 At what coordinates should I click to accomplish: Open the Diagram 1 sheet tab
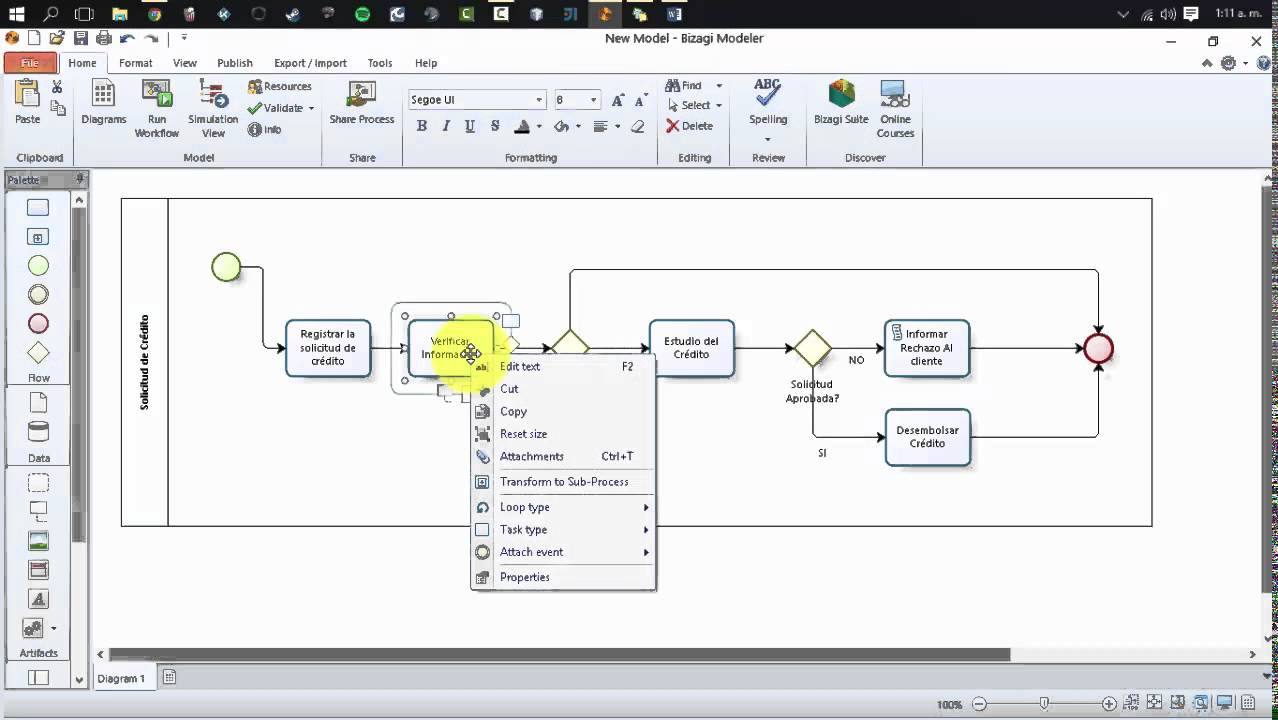tap(121, 678)
